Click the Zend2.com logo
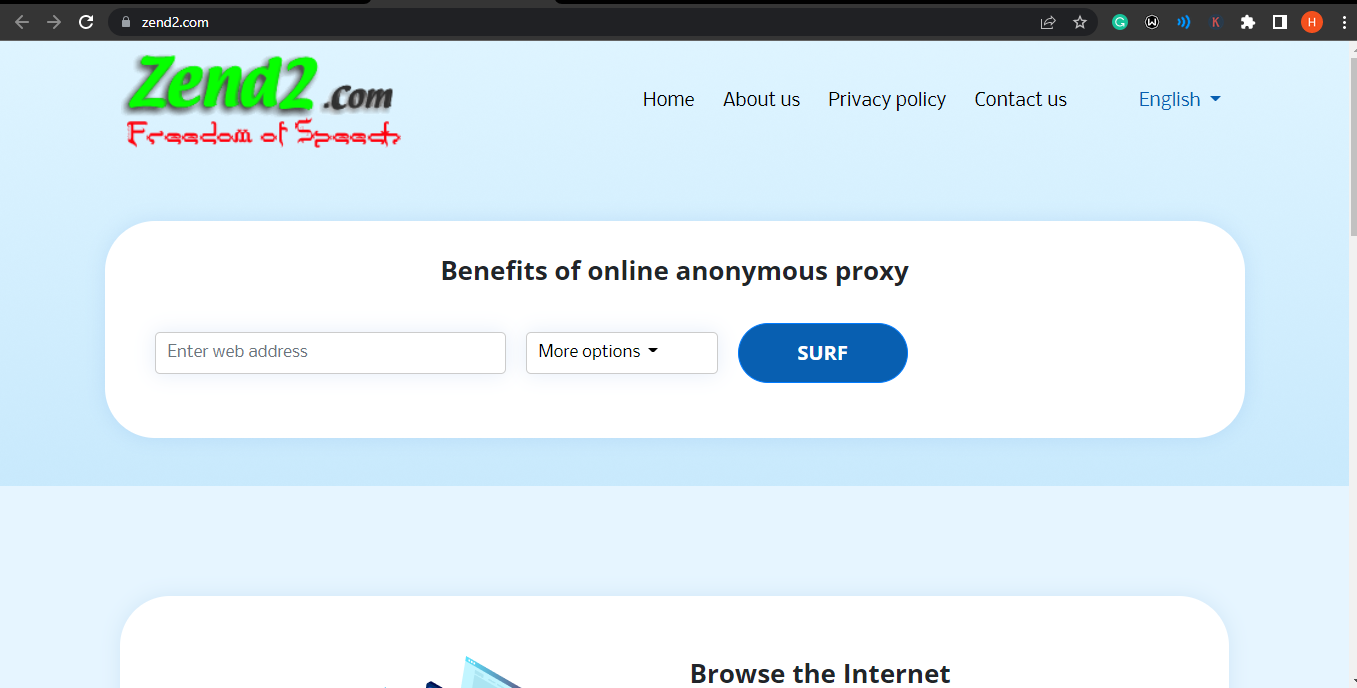 (x=262, y=101)
